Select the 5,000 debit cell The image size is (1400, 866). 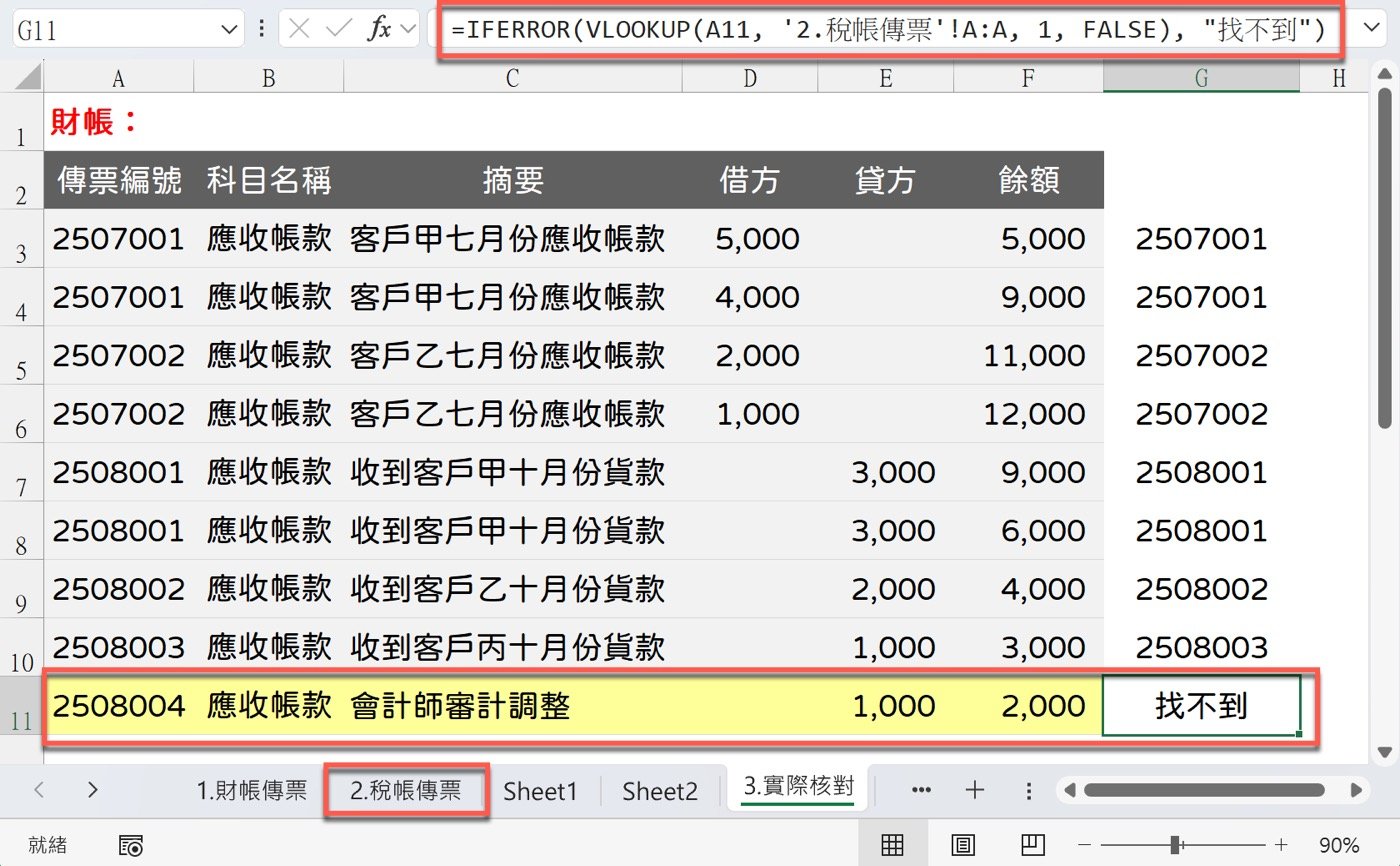pyautogui.click(x=750, y=239)
